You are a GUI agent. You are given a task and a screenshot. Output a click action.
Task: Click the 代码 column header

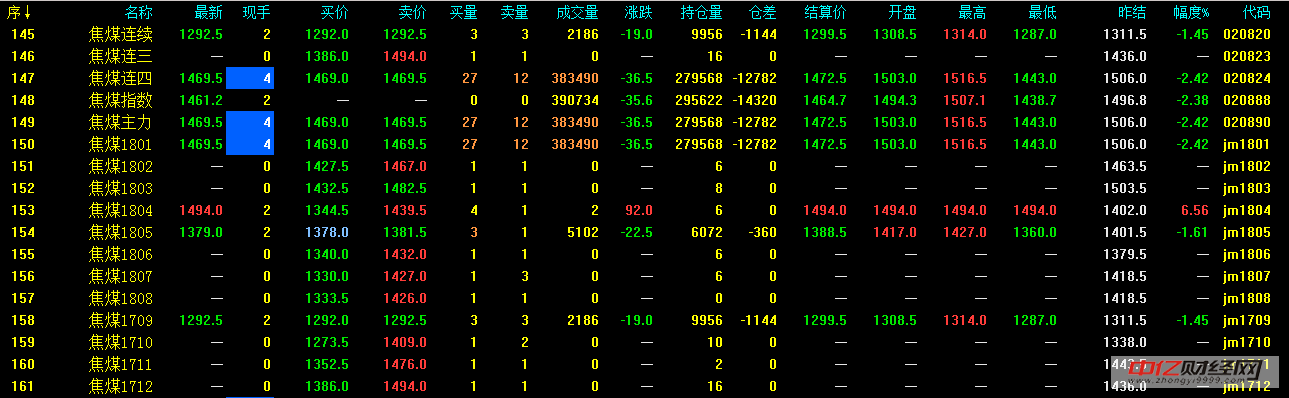[x=1257, y=12]
